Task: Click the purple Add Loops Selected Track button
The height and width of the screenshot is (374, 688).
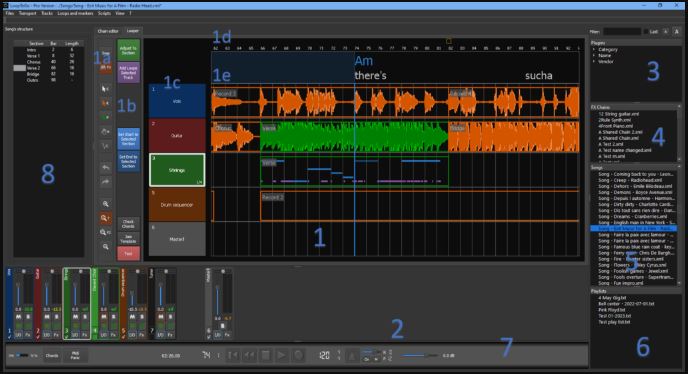Action: pos(128,73)
